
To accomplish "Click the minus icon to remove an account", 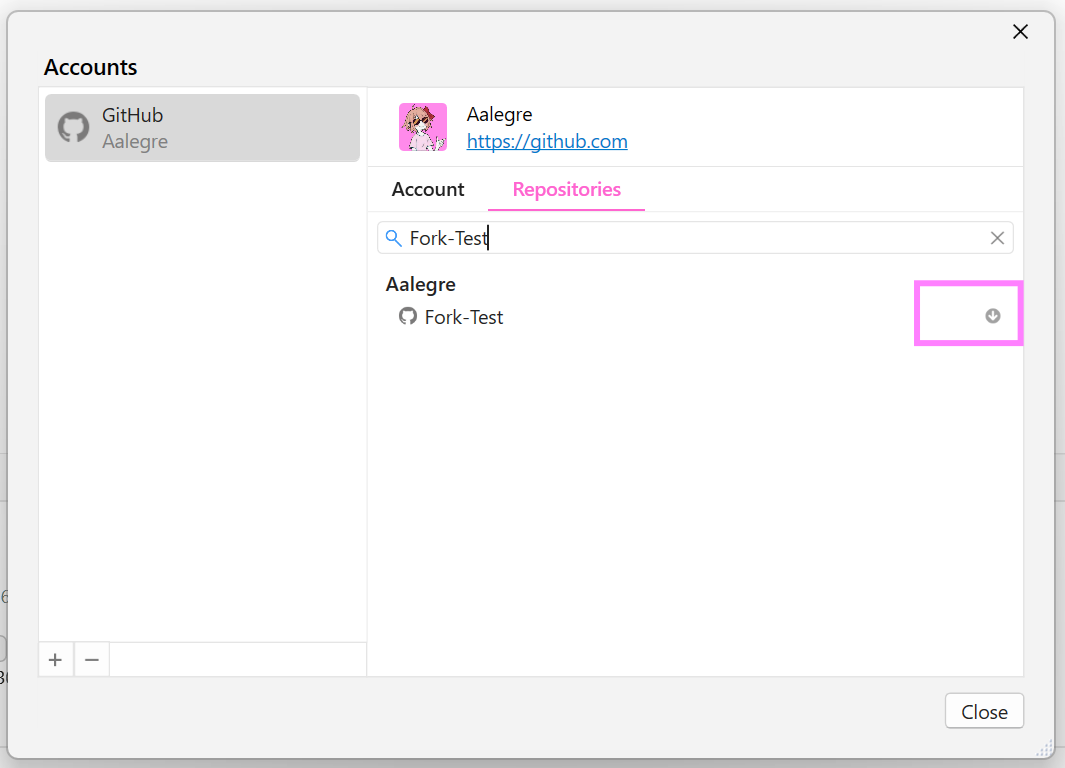I will coord(91,659).
